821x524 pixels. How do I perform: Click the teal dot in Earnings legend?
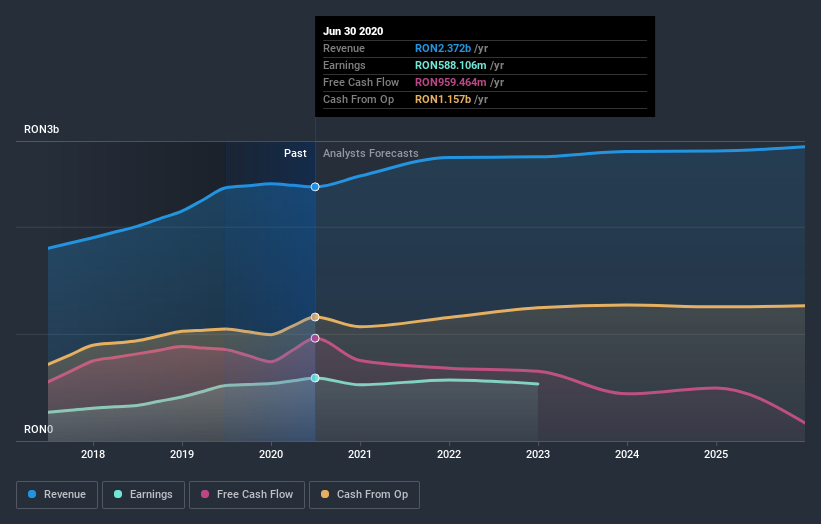click(x=118, y=494)
